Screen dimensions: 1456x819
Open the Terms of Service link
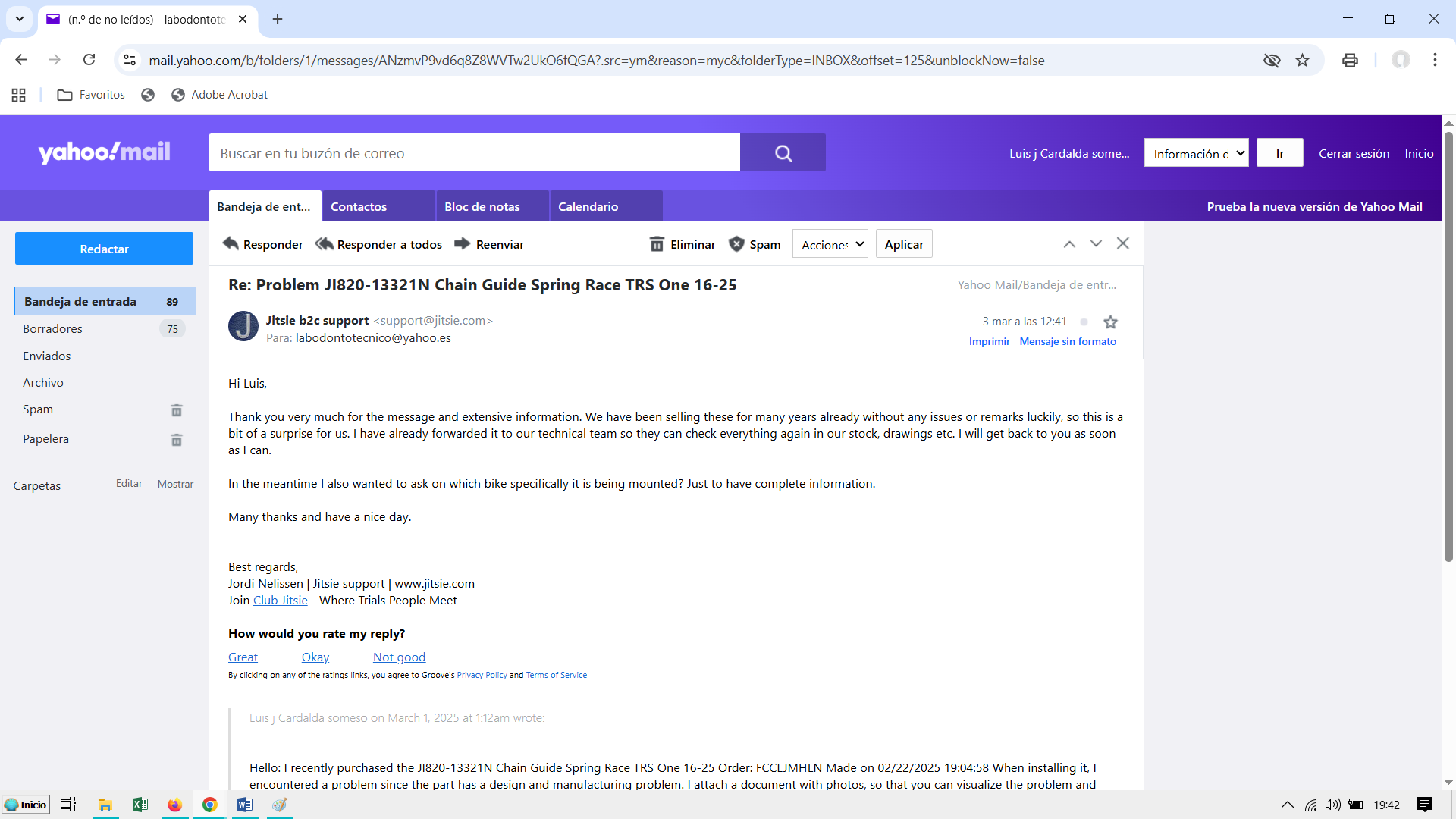[556, 675]
